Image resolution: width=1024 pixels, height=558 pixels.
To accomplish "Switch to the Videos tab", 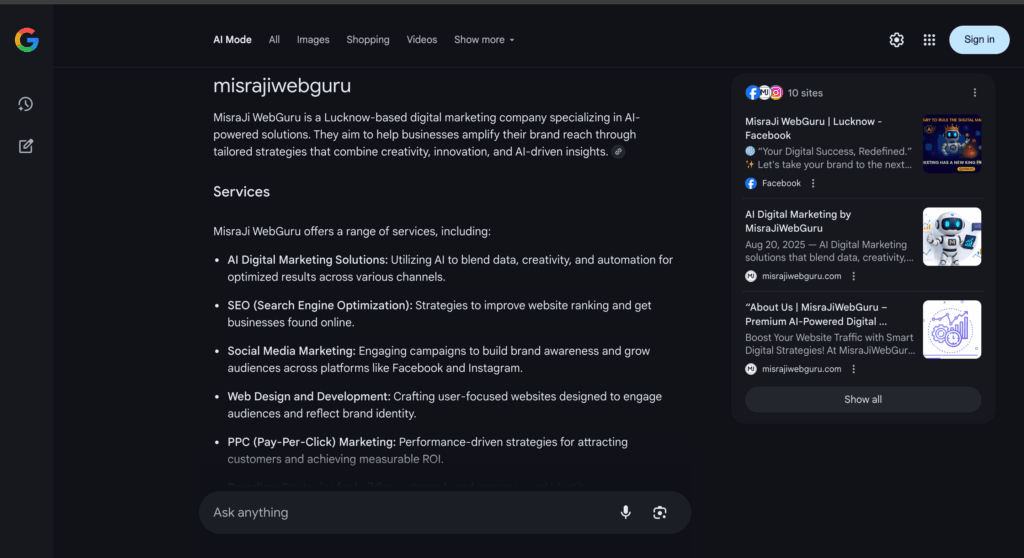I will point(422,40).
